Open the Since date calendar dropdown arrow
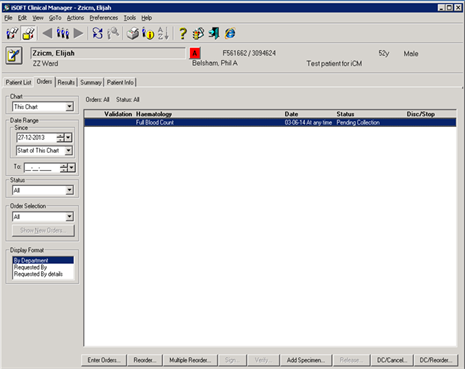465x369 pixels. click(x=68, y=138)
